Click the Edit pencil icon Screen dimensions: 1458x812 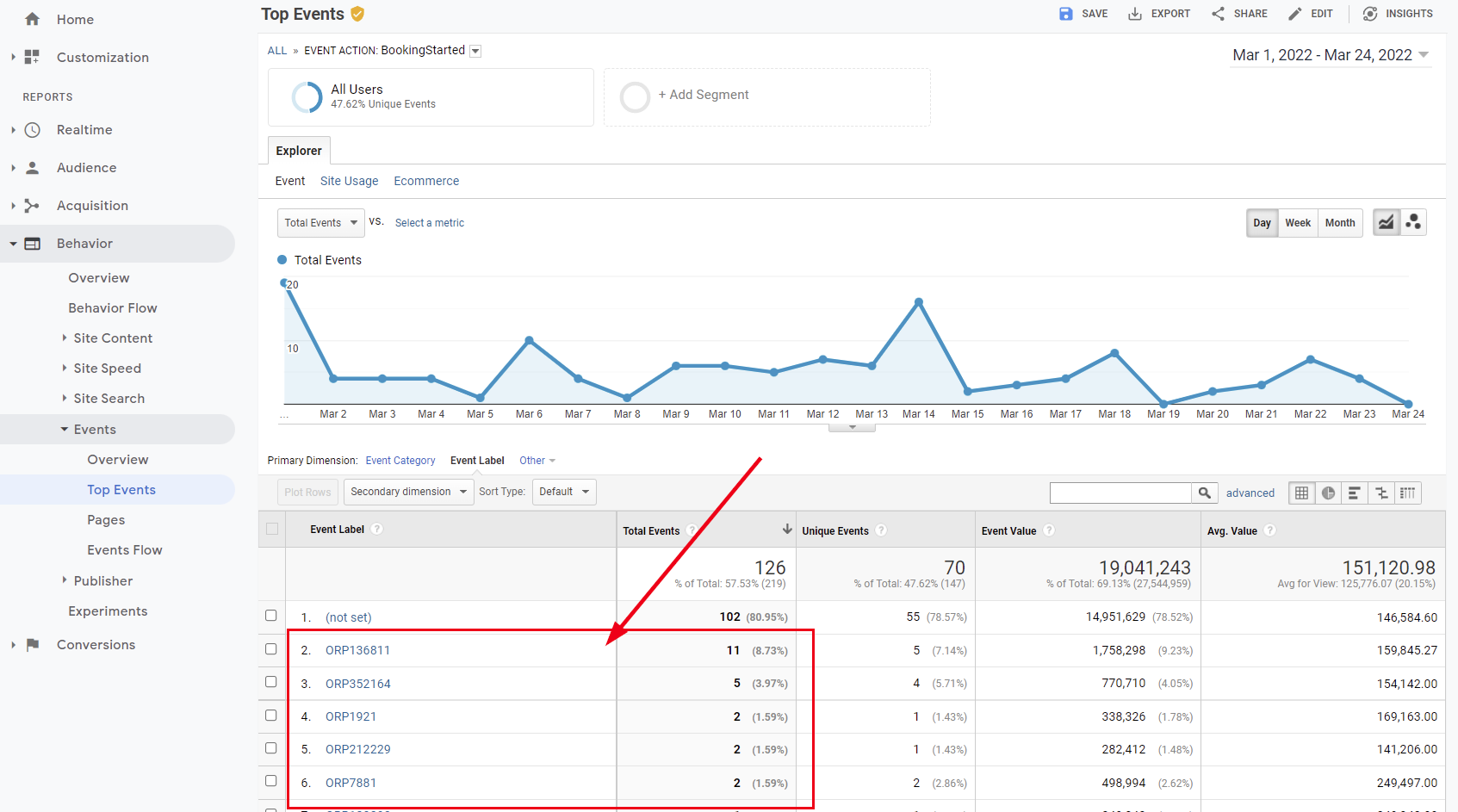[1295, 14]
